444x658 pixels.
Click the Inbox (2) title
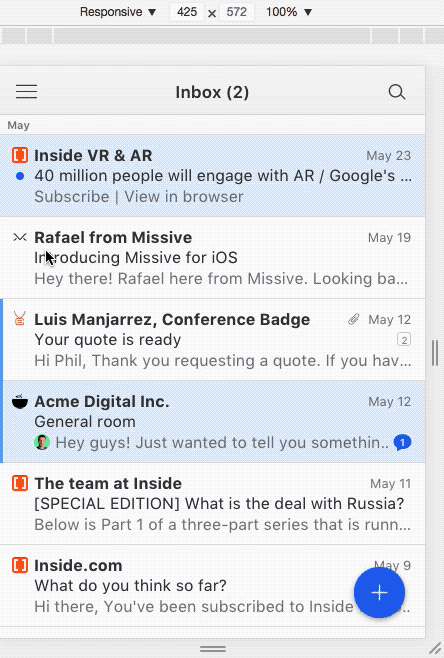click(212, 92)
